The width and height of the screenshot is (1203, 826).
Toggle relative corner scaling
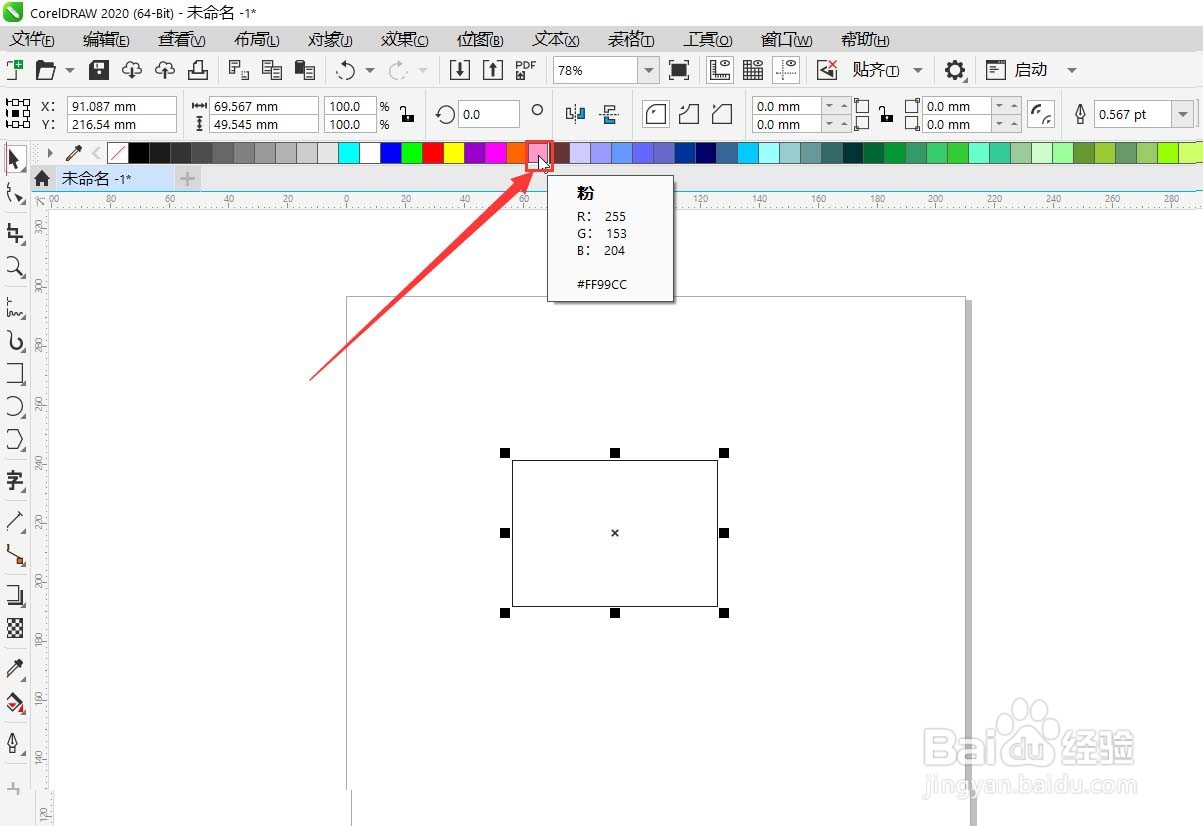point(1041,114)
